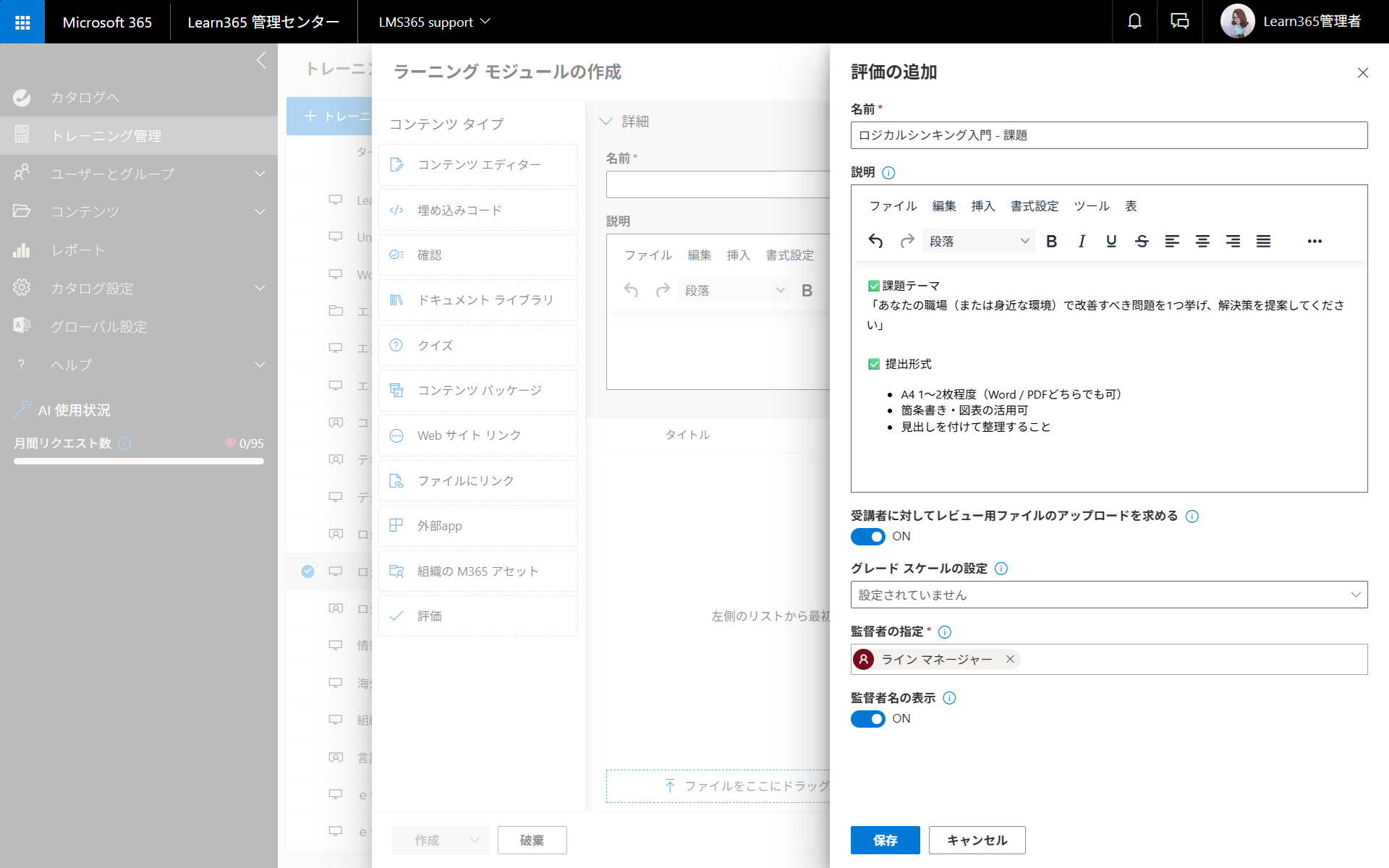This screenshot has height=868, width=1389.
Task: Align text right in description editor
Action: (x=1233, y=241)
